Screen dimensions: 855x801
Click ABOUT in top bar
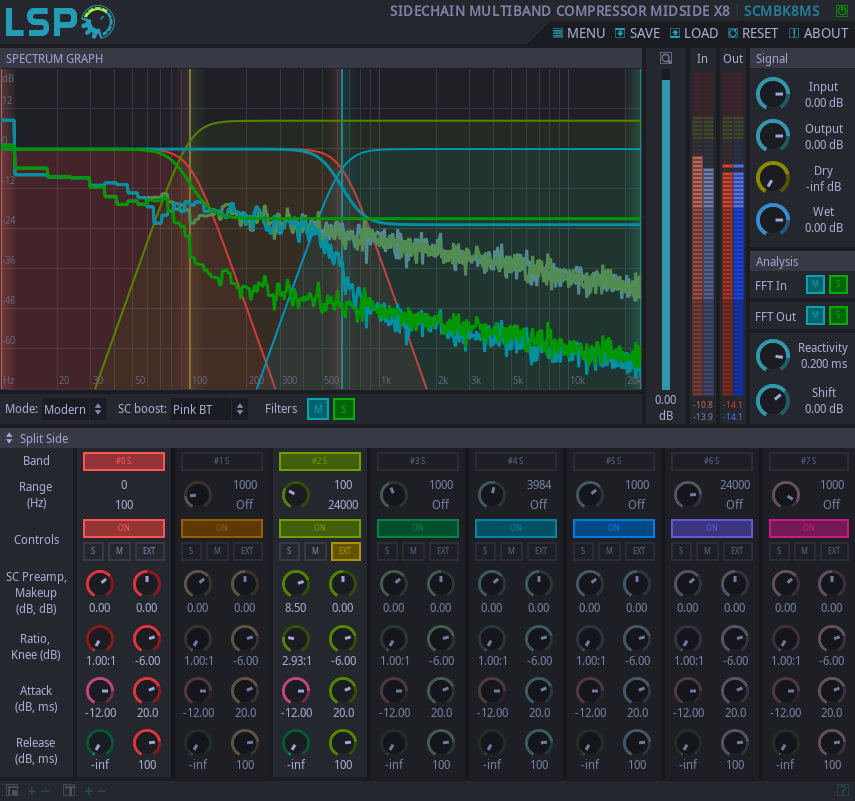click(x=818, y=33)
